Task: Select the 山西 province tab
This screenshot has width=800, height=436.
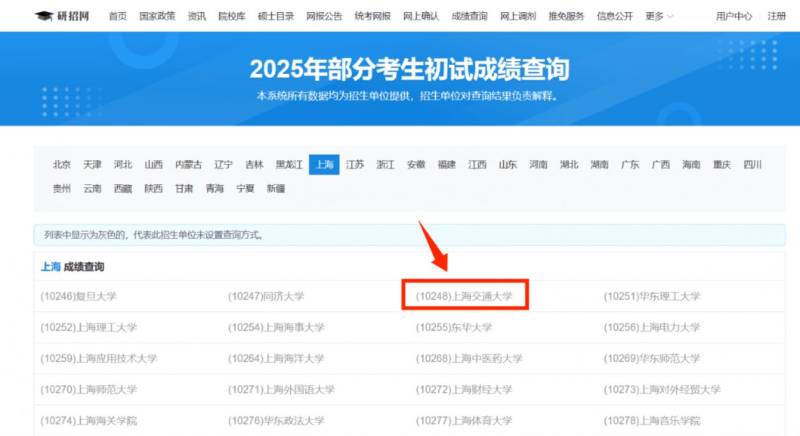Action: 154,165
